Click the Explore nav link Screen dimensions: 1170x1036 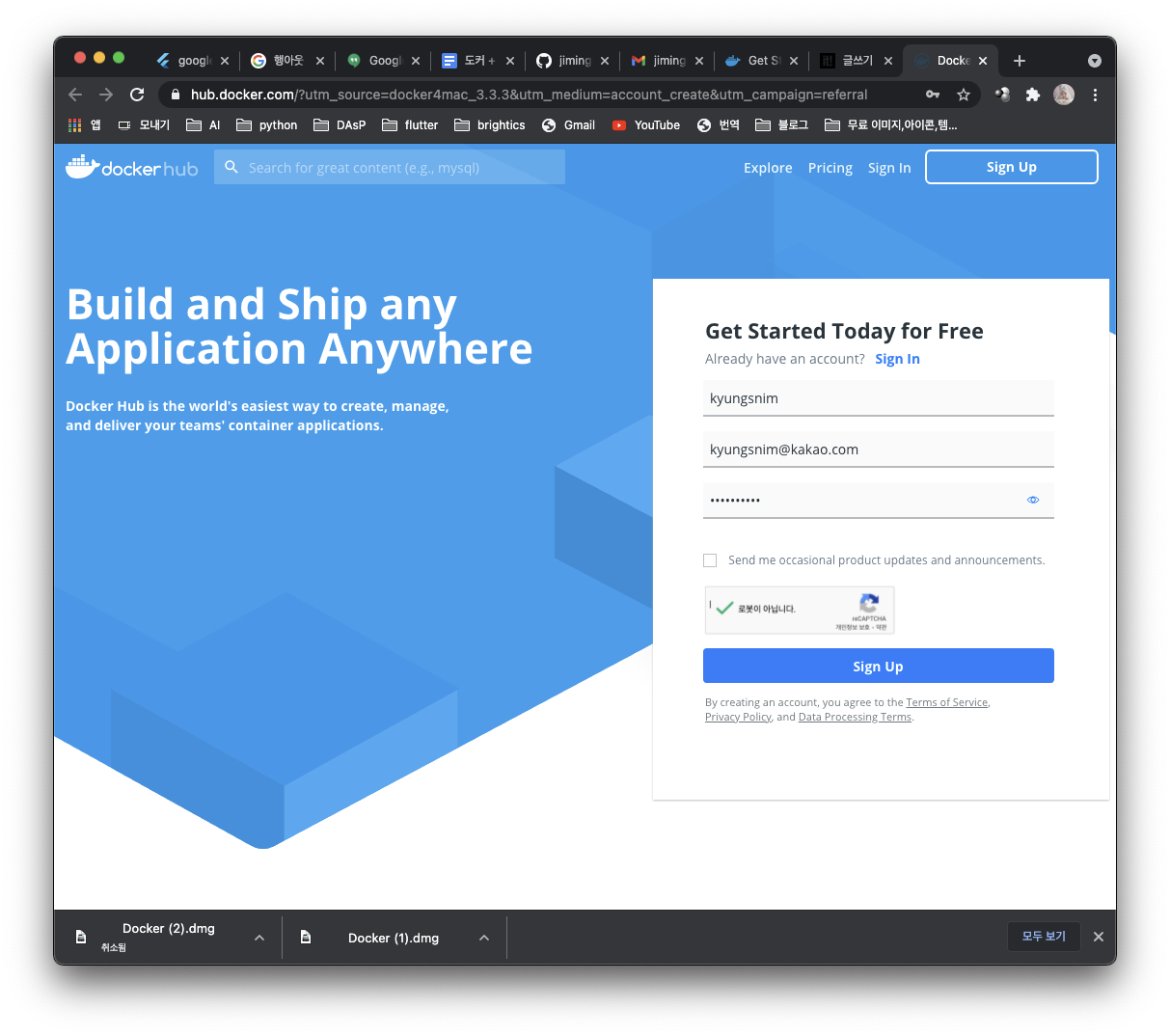coord(768,168)
